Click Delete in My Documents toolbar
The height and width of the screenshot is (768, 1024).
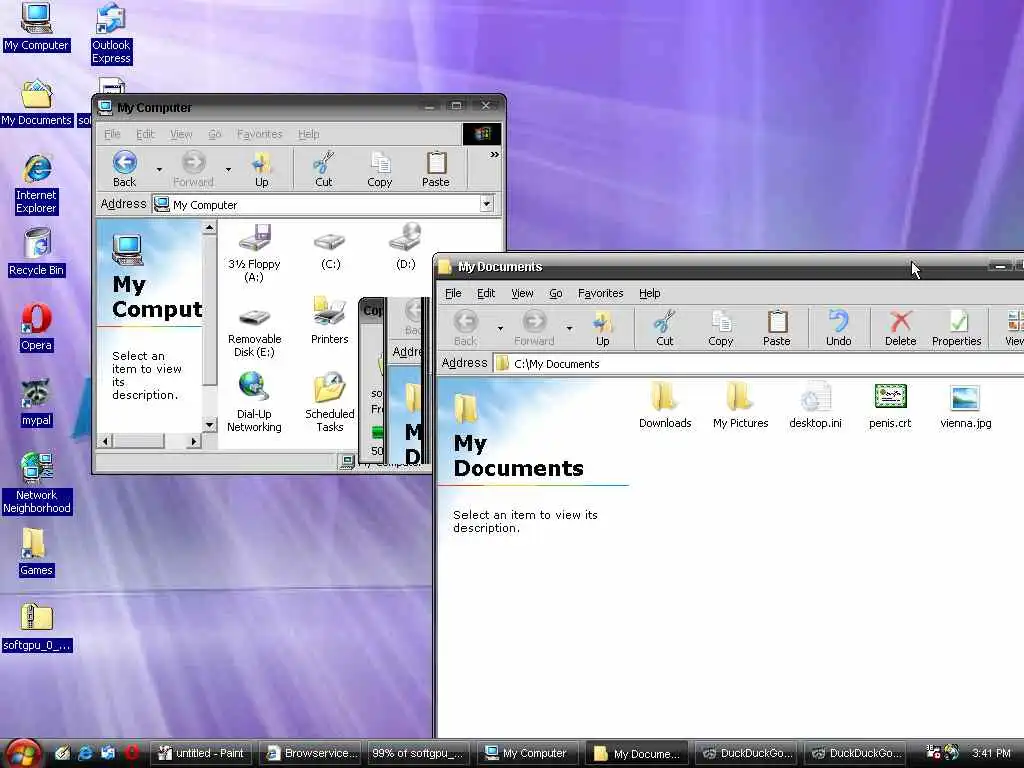tap(901, 328)
